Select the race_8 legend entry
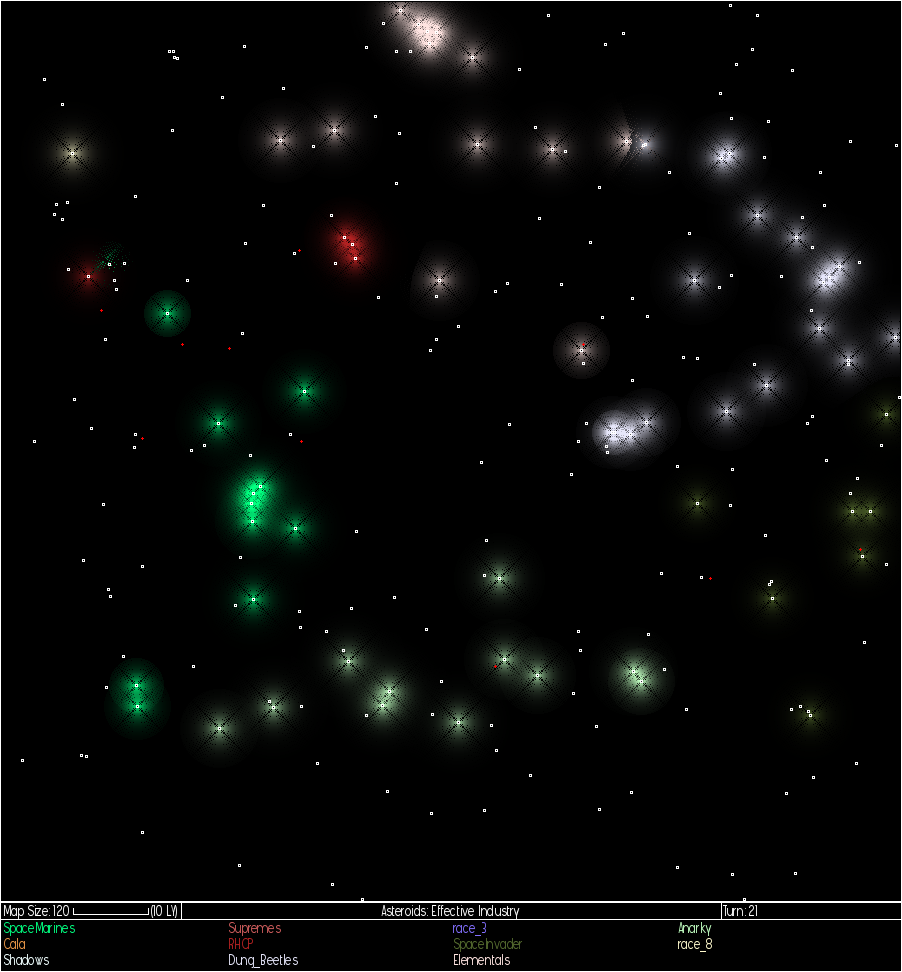Viewport: 902px width, 972px height. click(x=694, y=944)
